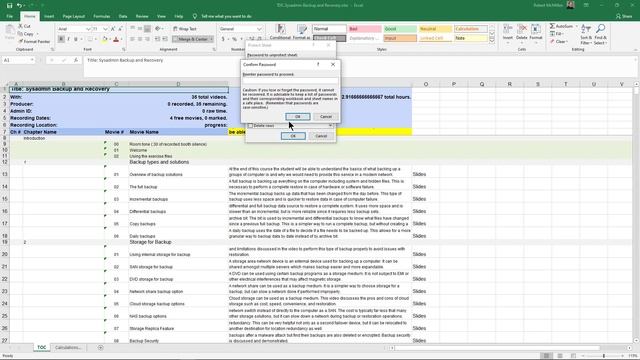This screenshot has width=640, height=360.
Task: Click OK in Confirm Password dialog
Action: click(x=298, y=117)
